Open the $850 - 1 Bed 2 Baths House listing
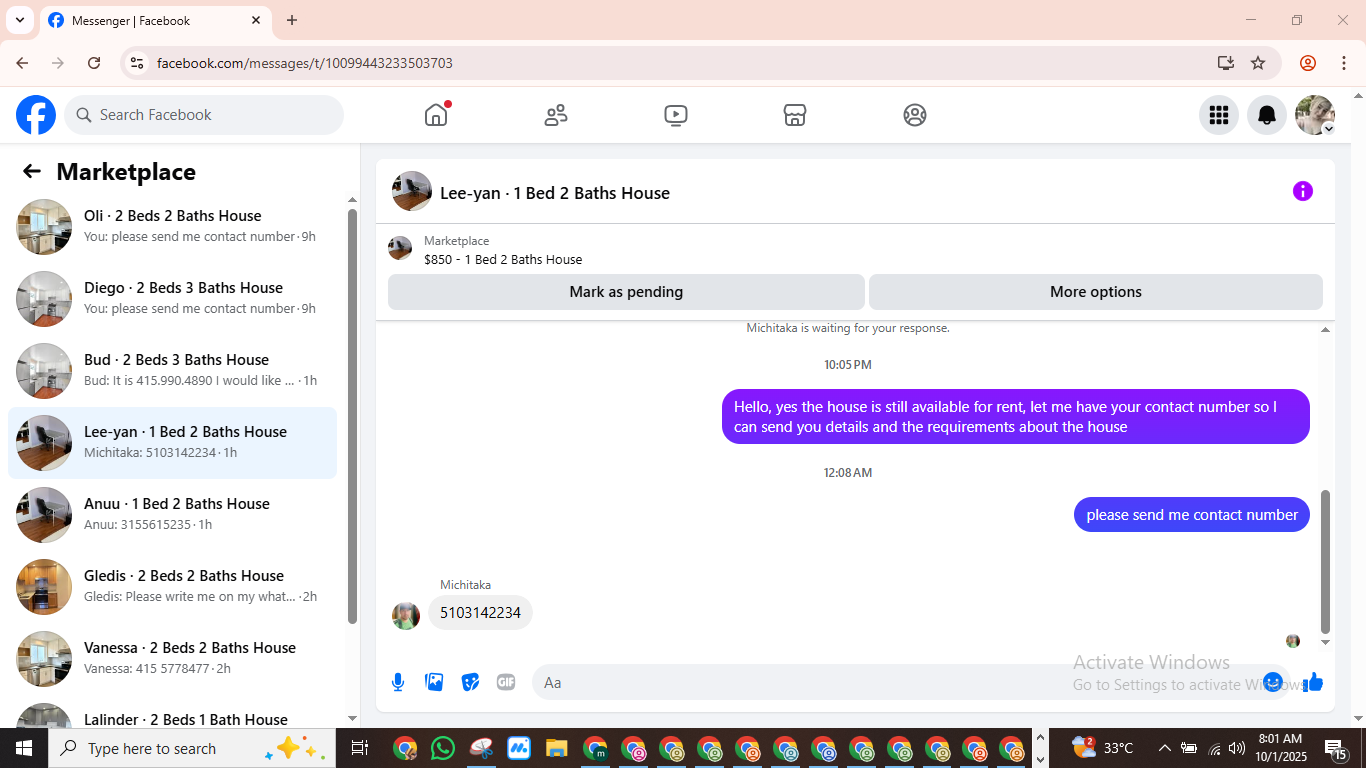This screenshot has width=1366, height=768. point(503,259)
